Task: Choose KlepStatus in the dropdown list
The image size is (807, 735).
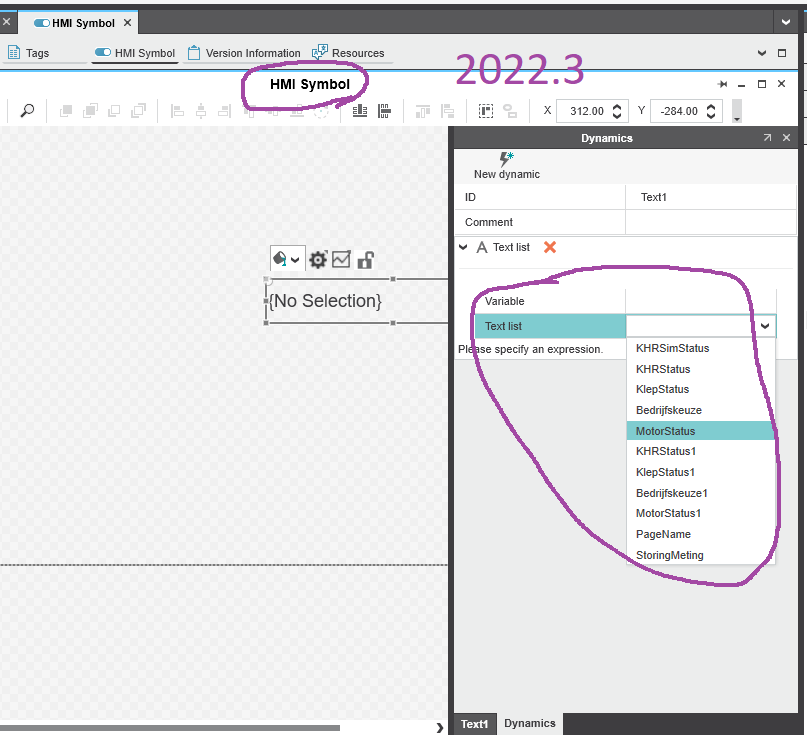Action: 662,389
